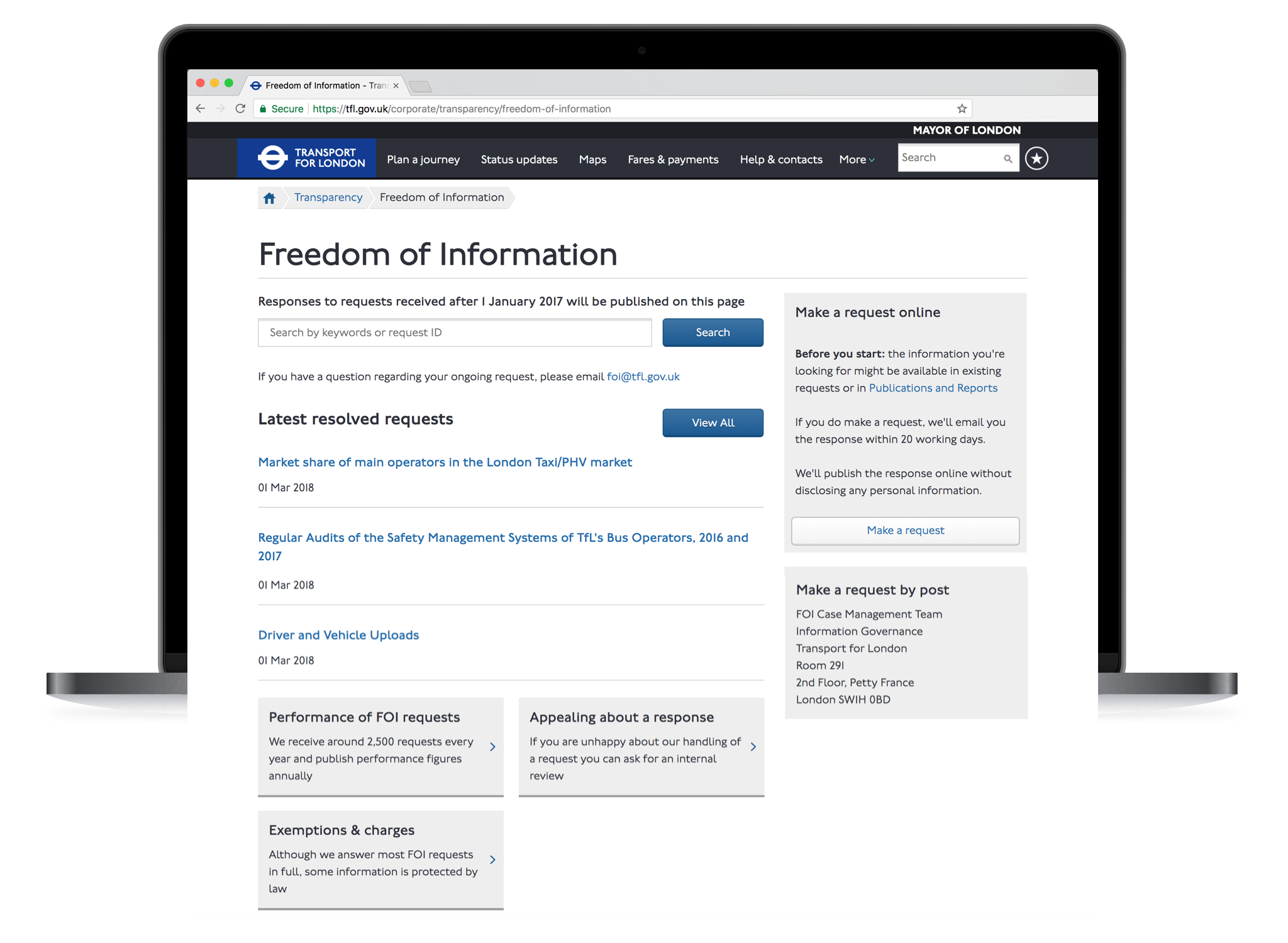Click the Mayor of London header link

coord(967,130)
